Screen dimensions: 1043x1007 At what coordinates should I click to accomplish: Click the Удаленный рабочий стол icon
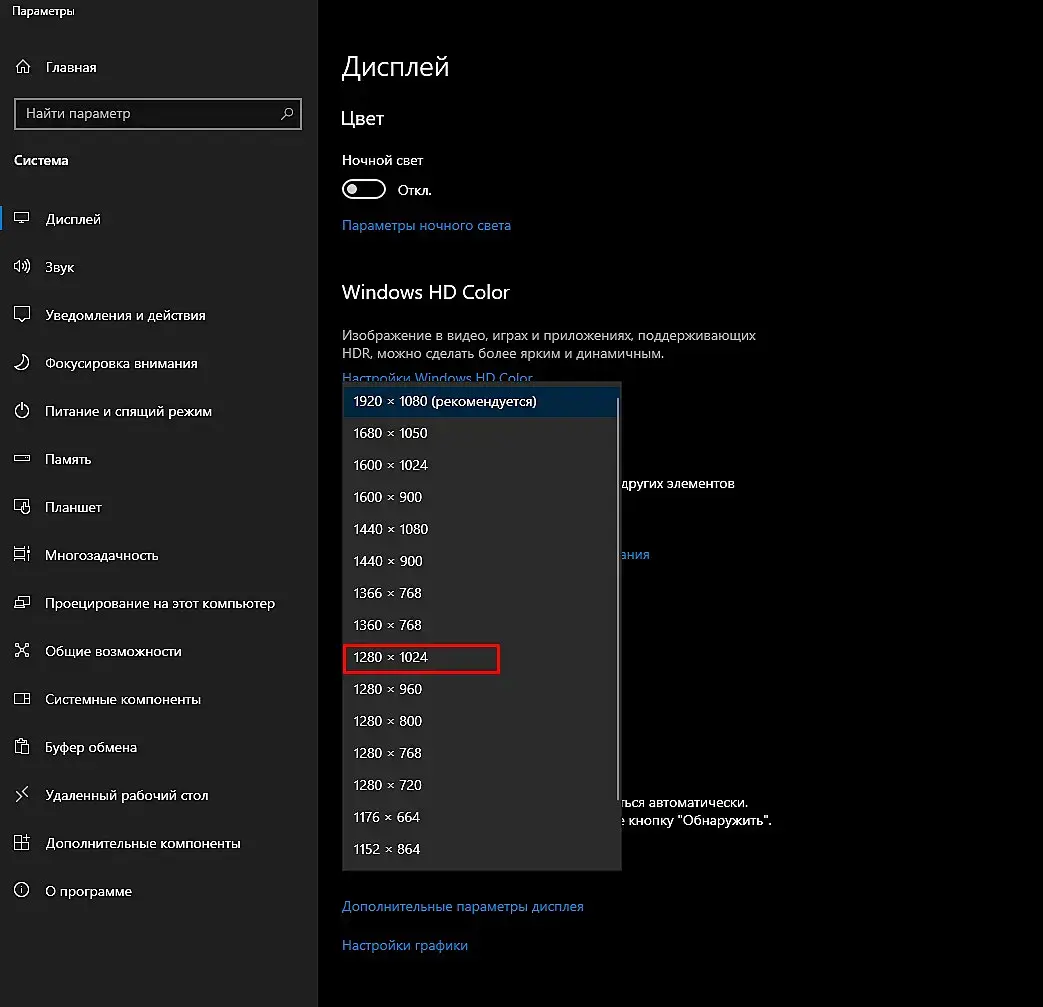(x=22, y=794)
